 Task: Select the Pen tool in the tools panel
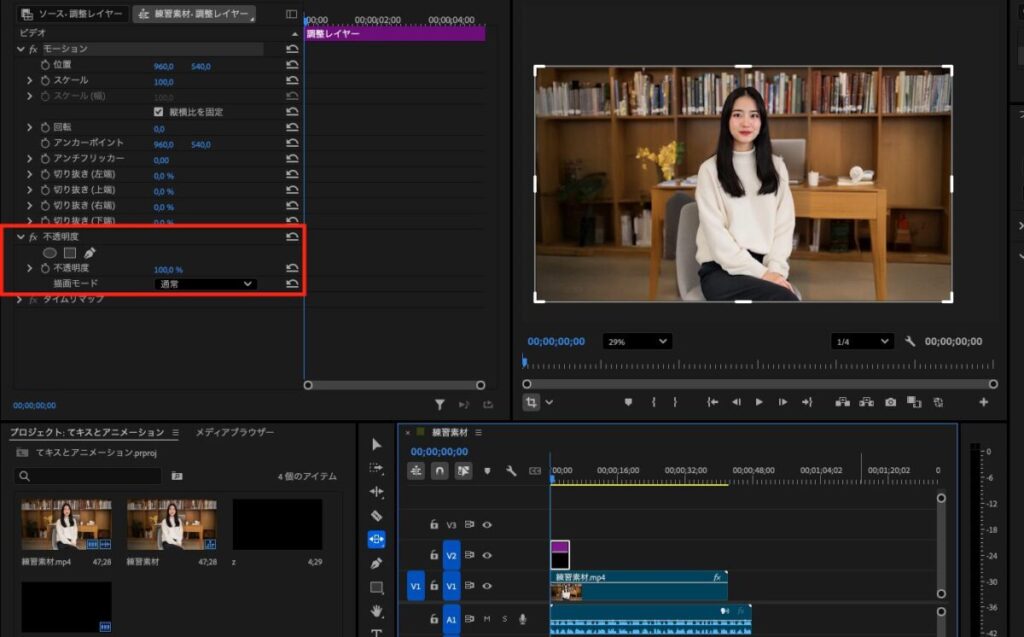pos(377,564)
